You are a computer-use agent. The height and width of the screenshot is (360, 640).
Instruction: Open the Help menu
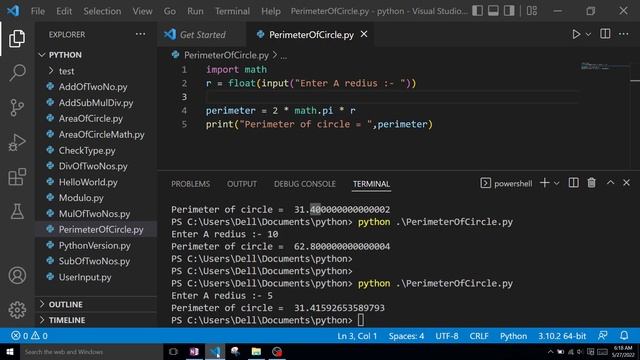271,11
